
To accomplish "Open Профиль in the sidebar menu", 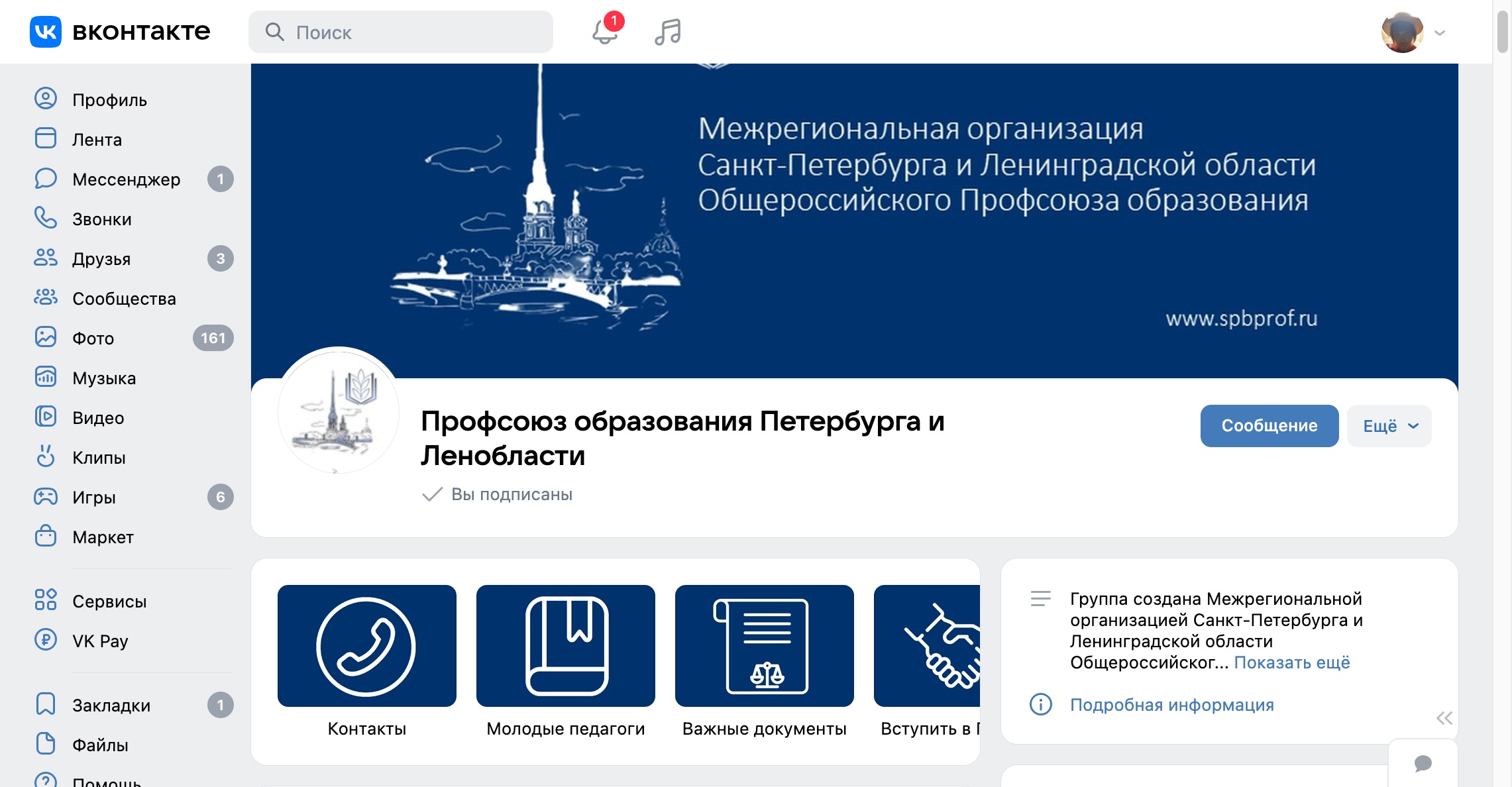I will coord(110,100).
